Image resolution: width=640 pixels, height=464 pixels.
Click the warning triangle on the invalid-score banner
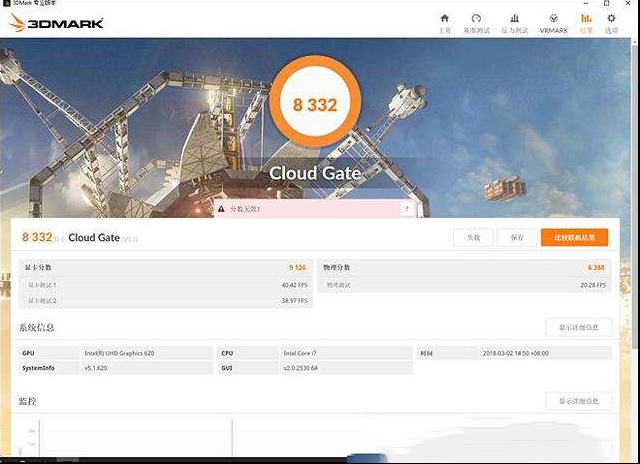(x=221, y=209)
